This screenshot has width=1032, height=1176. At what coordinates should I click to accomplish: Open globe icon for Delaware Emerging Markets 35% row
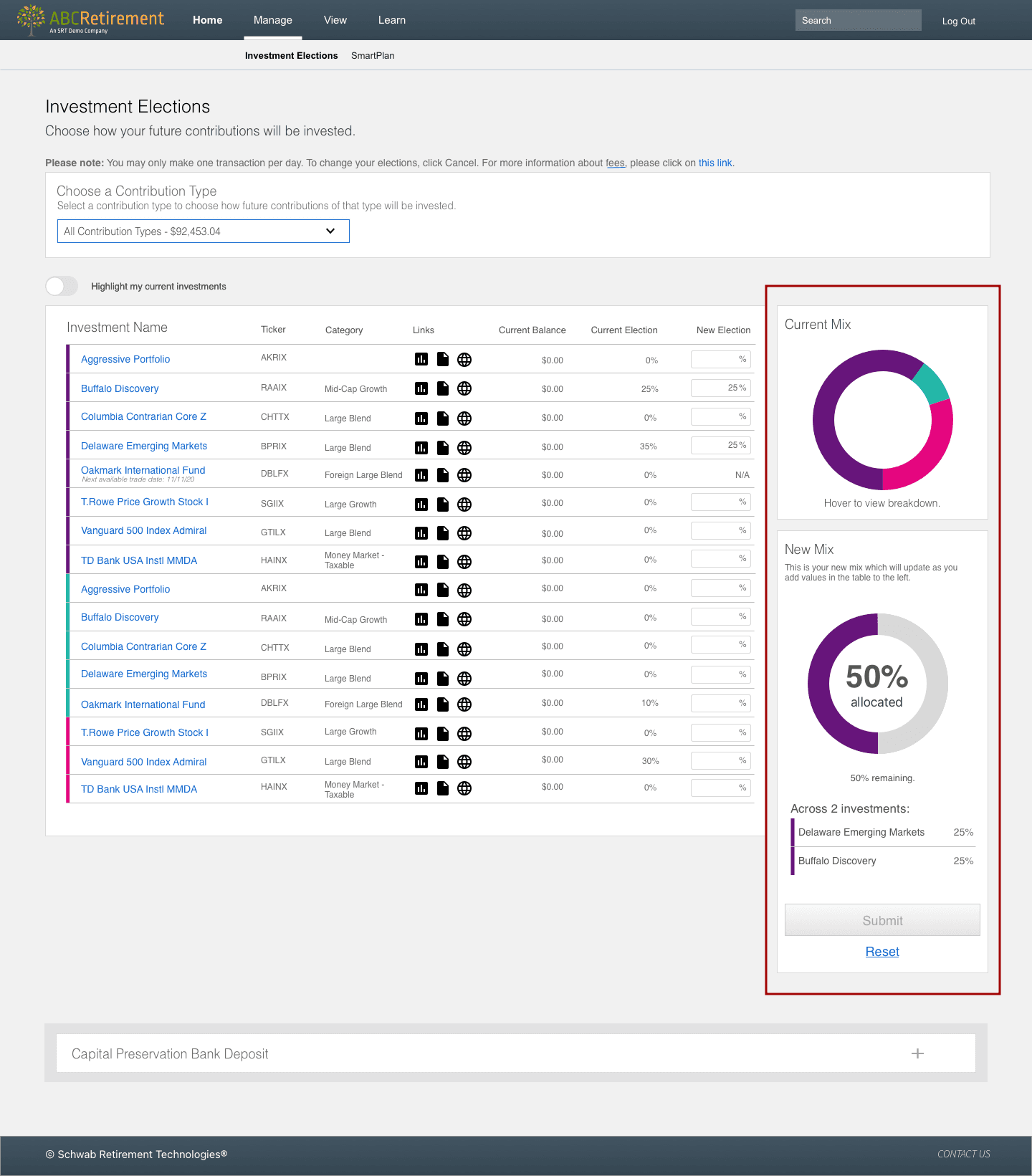click(464, 448)
